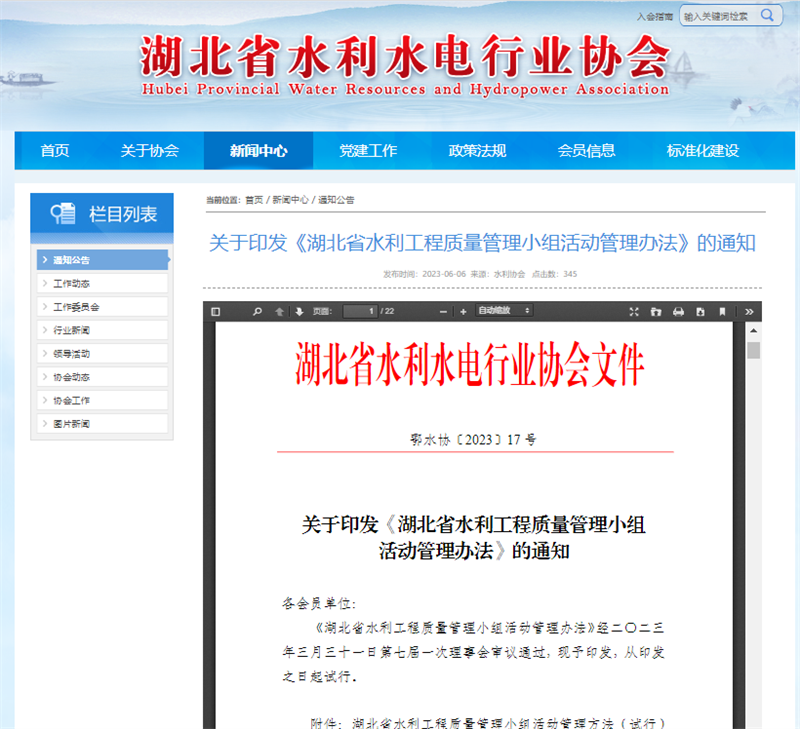Zoom out of the document
Screen dimensions: 800x729
pyautogui.click(x=441, y=311)
